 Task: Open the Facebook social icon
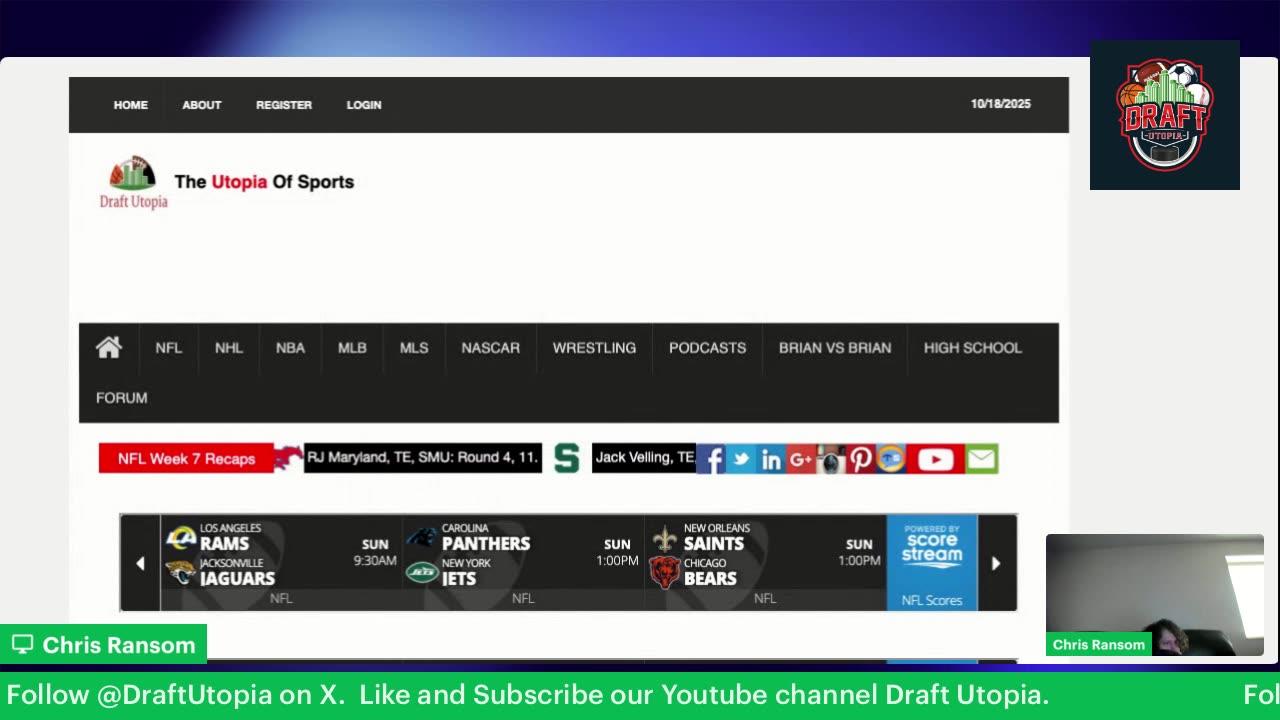(710, 459)
